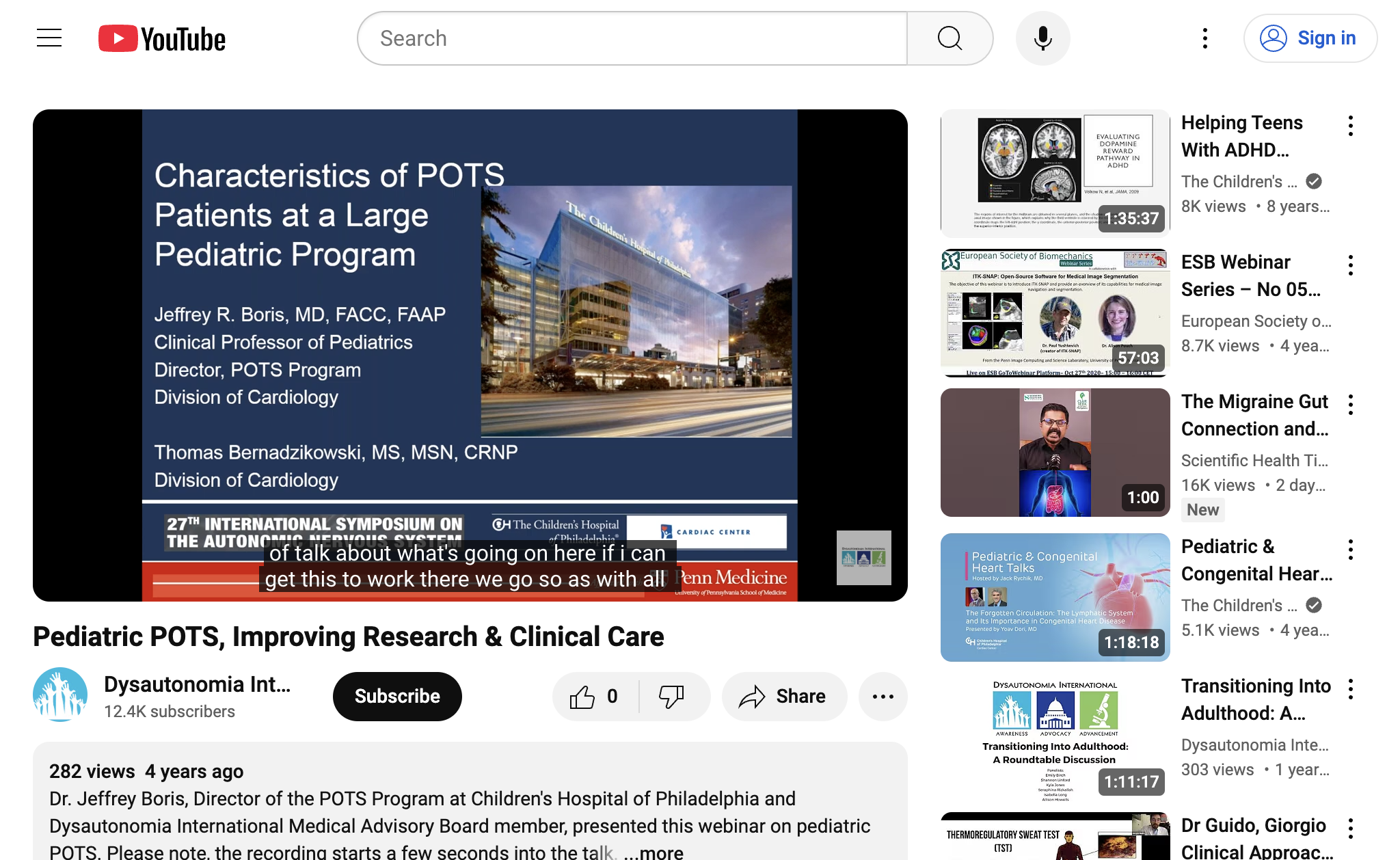Click 8K views text on ADHD video

point(1213,206)
